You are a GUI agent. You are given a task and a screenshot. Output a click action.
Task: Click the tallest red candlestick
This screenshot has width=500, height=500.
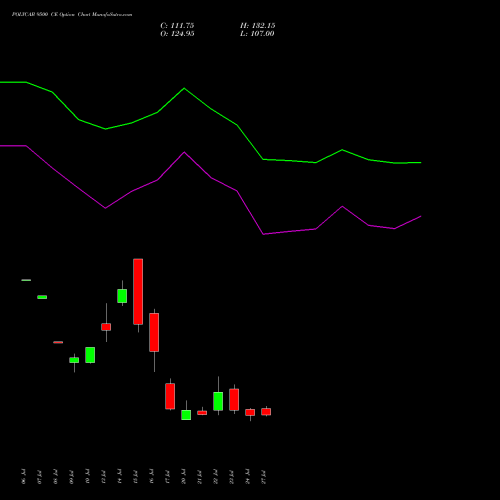pos(138,292)
